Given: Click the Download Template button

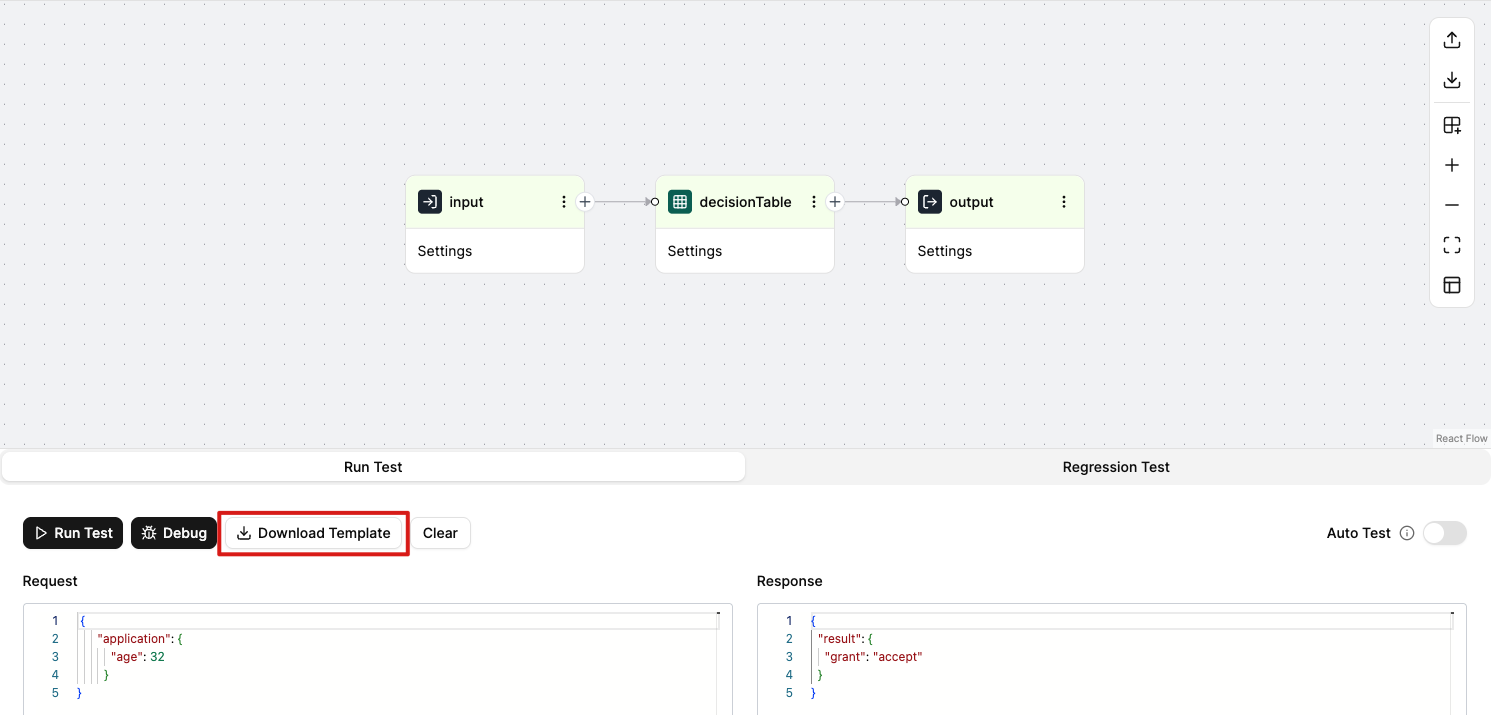Looking at the screenshot, I should pyautogui.click(x=313, y=533).
